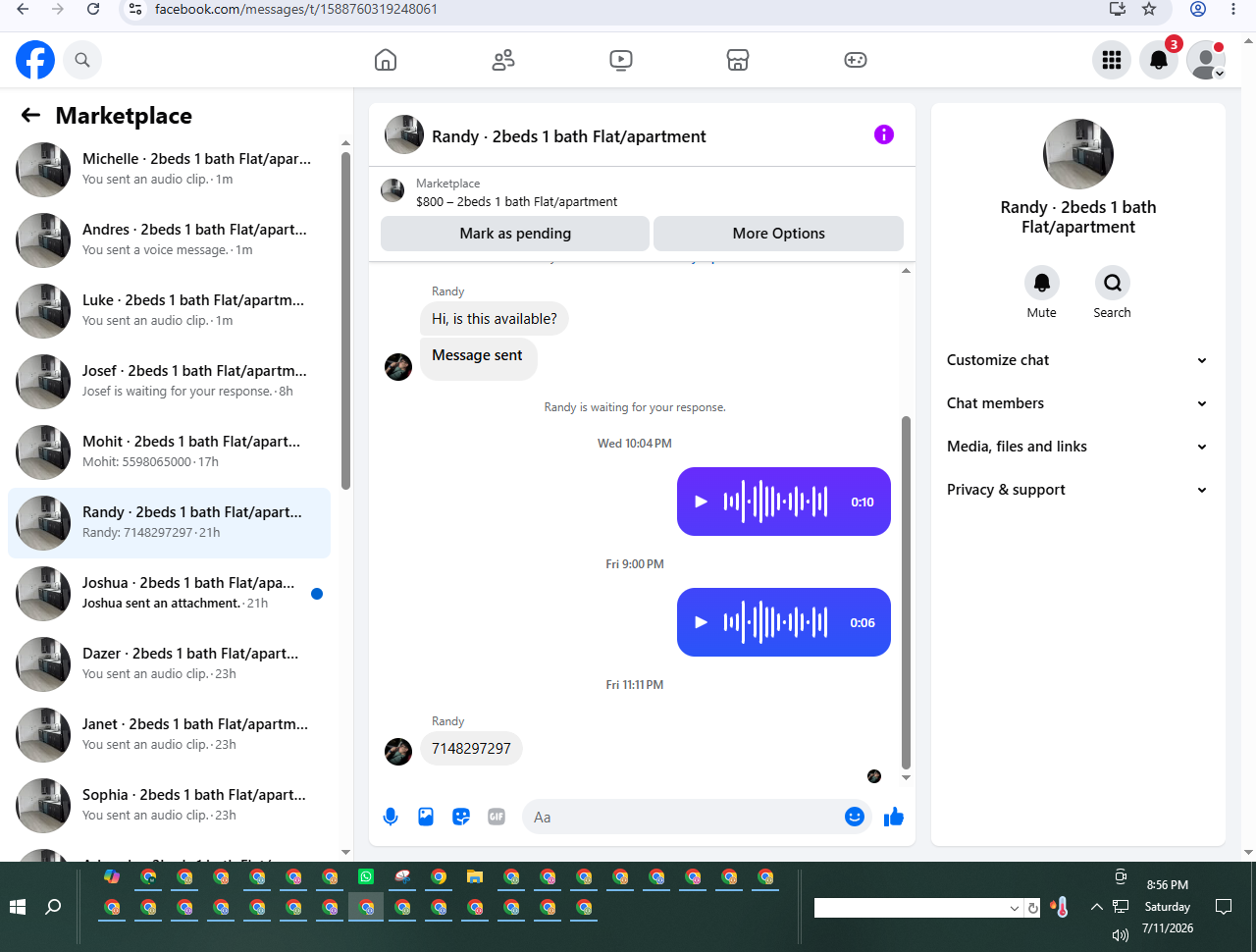Play the 0:06 audio clip
The width and height of the screenshot is (1256, 952).
[x=701, y=622]
